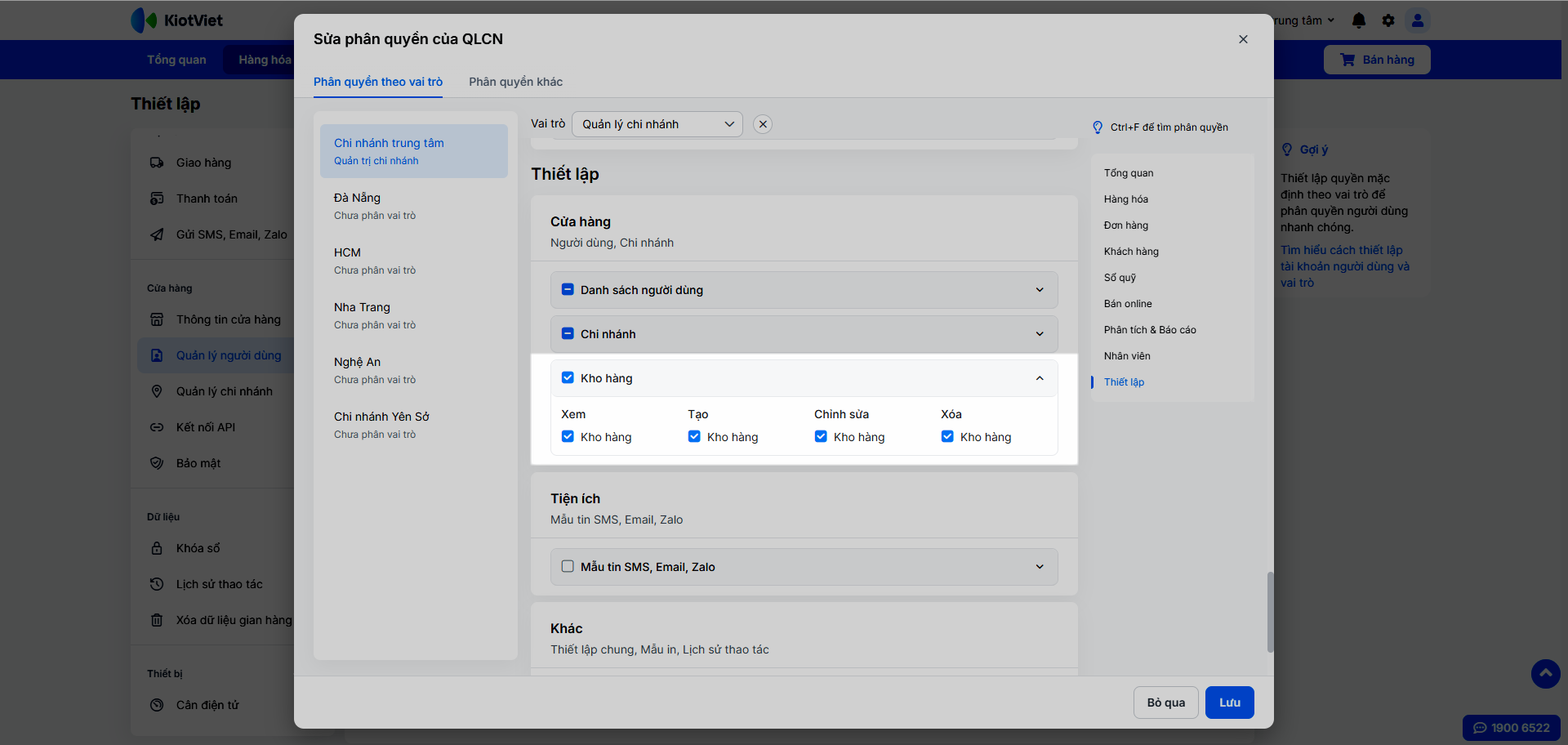The image size is (1568, 745).
Task: Enable the Mẫu tin SMS, Email, Zalo checkbox
Action: click(568, 567)
